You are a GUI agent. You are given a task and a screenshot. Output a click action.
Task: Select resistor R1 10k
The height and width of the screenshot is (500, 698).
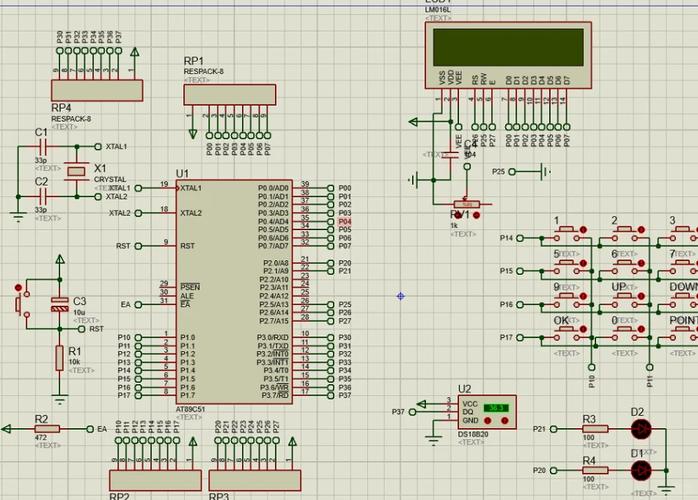coord(57,357)
